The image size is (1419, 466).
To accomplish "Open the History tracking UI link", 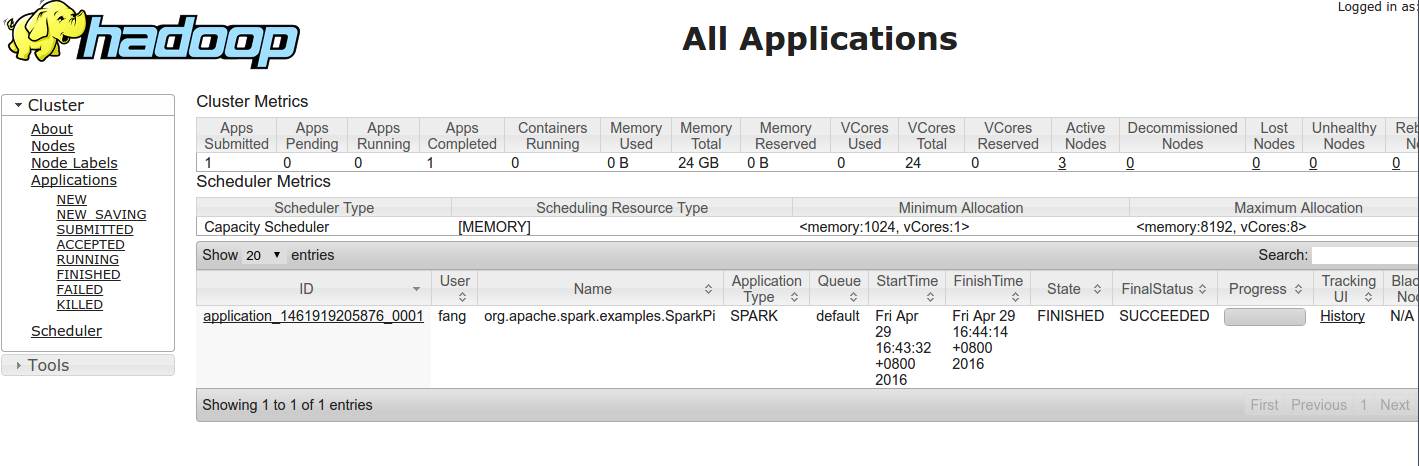I will pyautogui.click(x=1342, y=316).
